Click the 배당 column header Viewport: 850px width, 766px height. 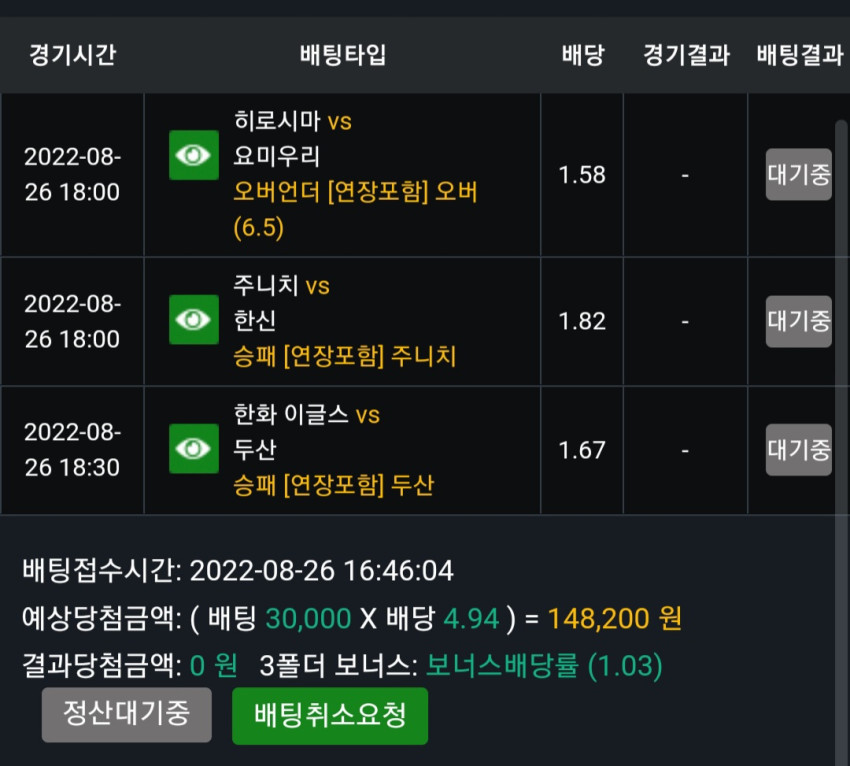tap(582, 55)
